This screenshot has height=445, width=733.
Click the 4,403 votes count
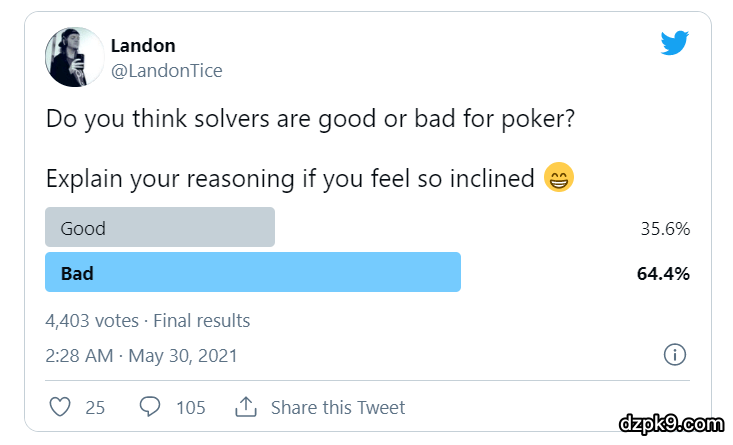point(92,321)
